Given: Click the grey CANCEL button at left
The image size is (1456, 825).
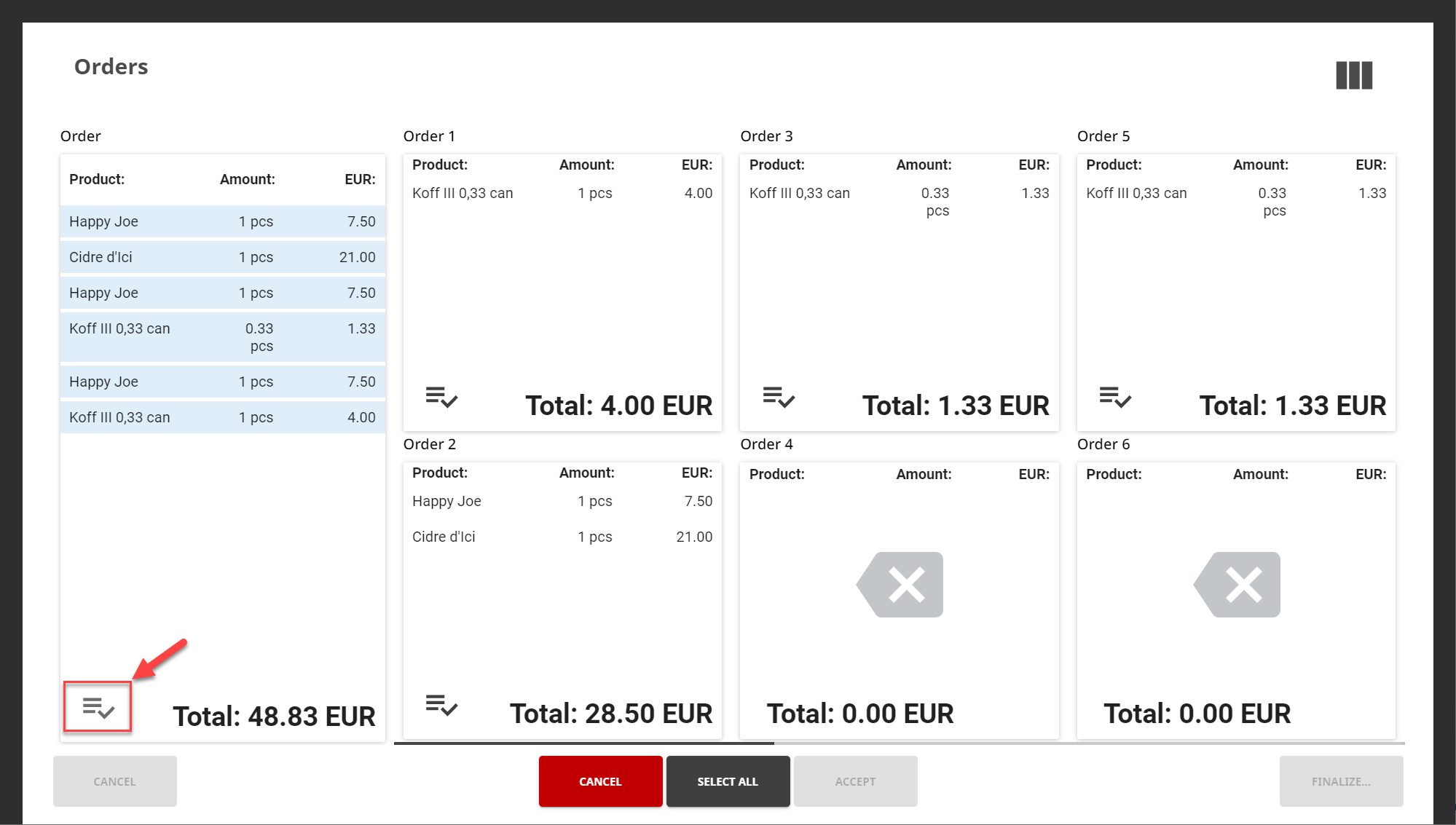Looking at the screenshot, I should [x=114, y=781].
